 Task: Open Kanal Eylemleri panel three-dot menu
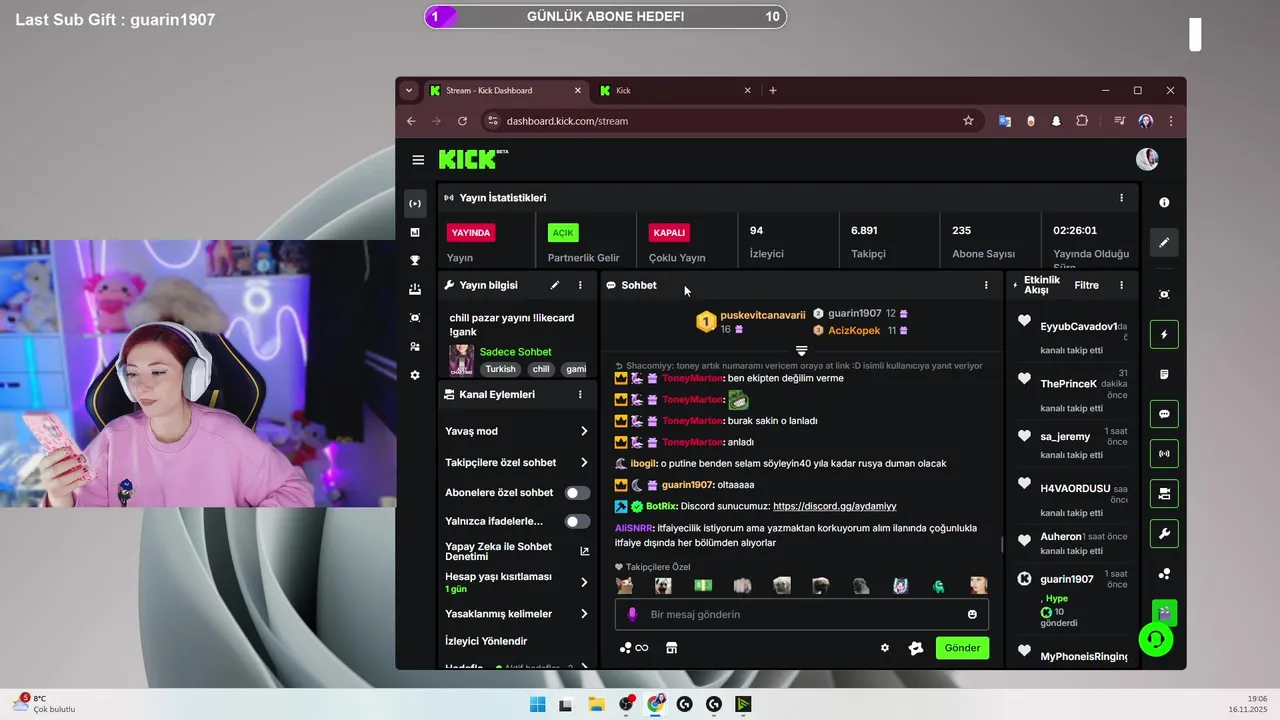(x=580, y=394)
